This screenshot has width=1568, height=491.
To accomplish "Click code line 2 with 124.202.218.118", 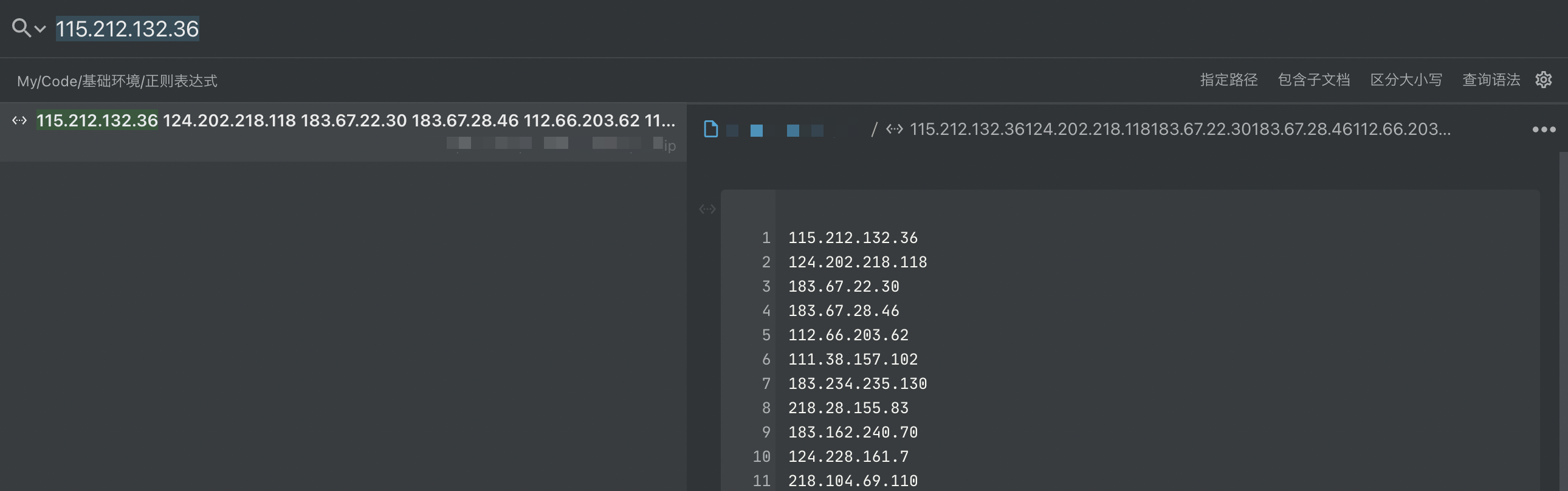I will [858, 262].
